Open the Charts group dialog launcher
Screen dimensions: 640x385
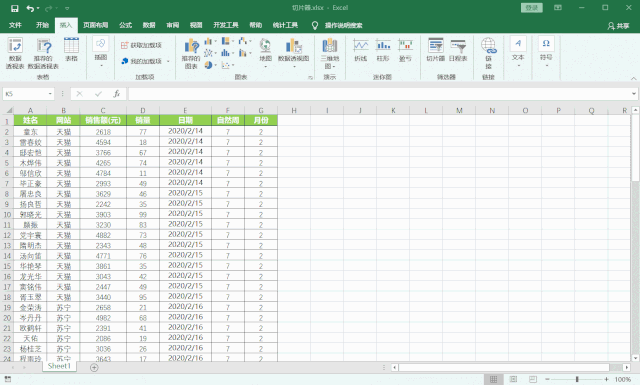[310, 77]
